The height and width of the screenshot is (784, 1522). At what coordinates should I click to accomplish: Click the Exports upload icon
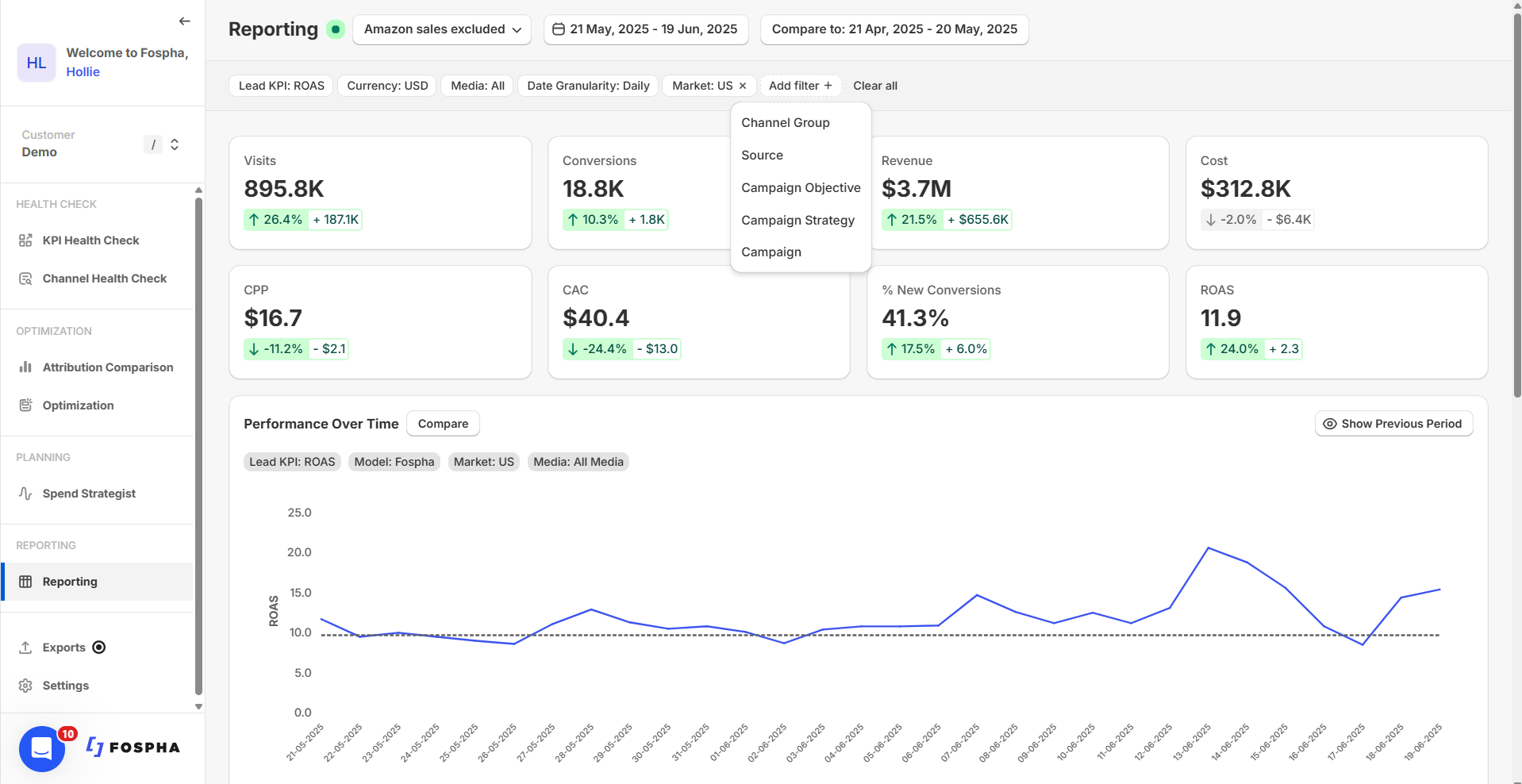click(25, 648)
